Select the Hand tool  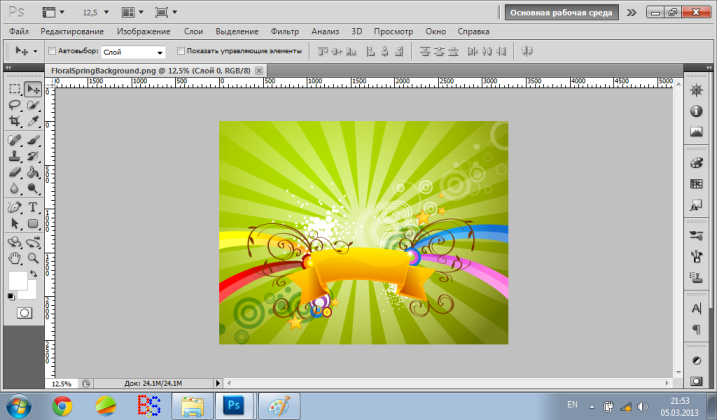click(15, 258)
